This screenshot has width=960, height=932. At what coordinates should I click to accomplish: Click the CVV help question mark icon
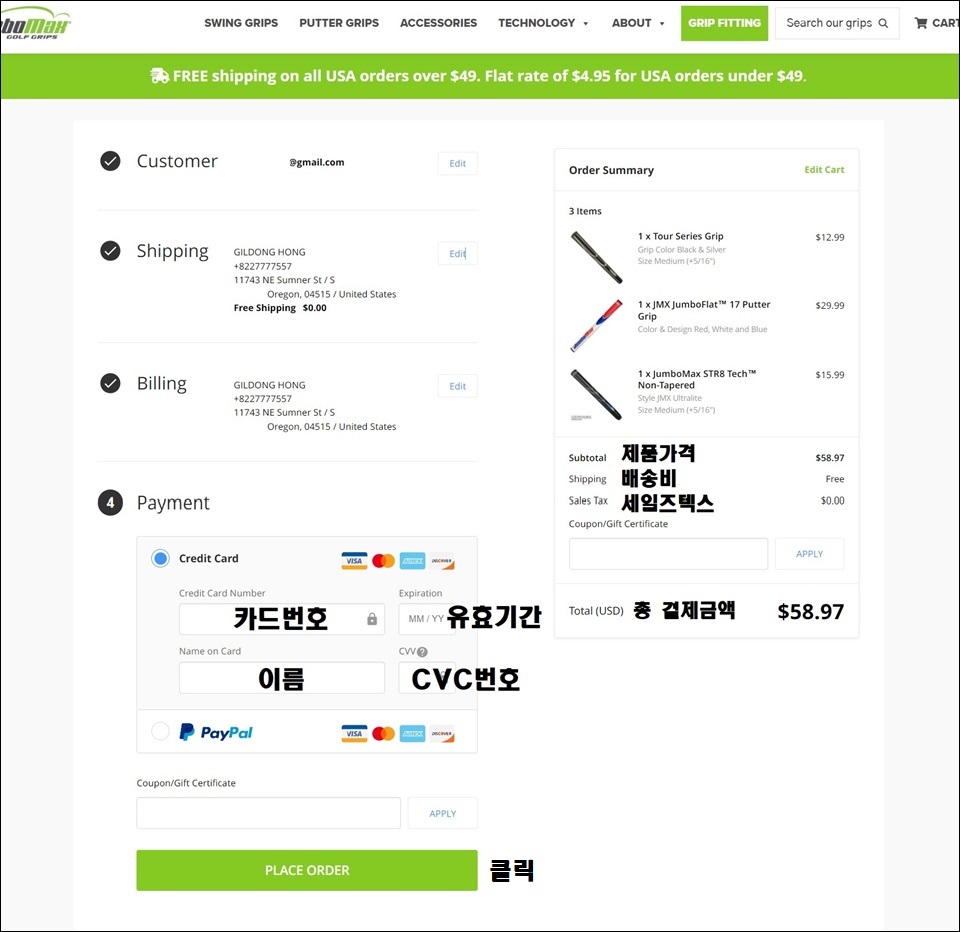(x=422, y=652)
